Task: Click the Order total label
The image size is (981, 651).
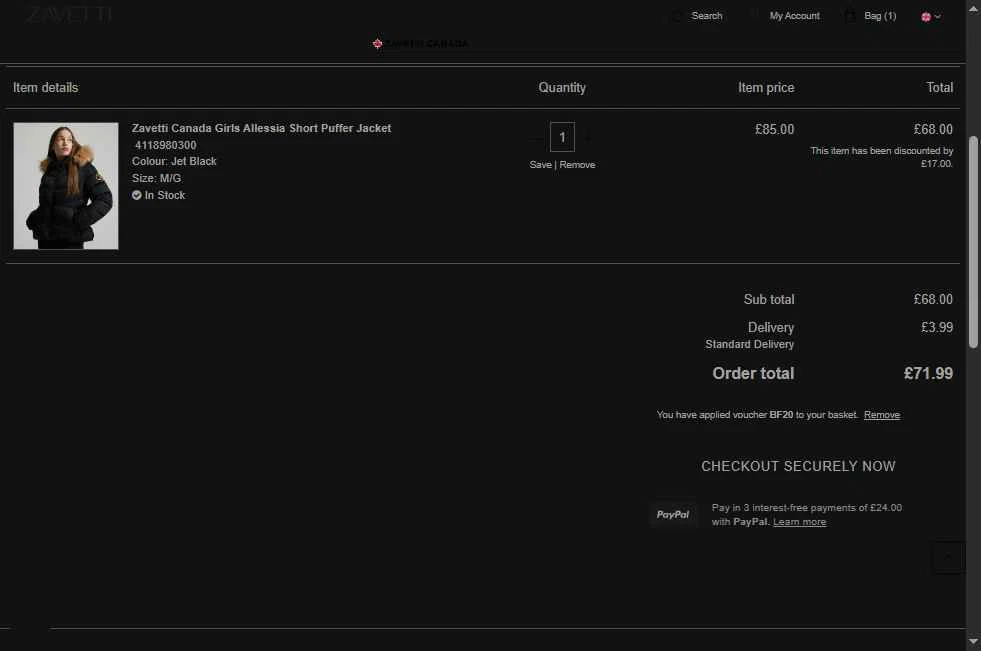Action: pos(753,373)
